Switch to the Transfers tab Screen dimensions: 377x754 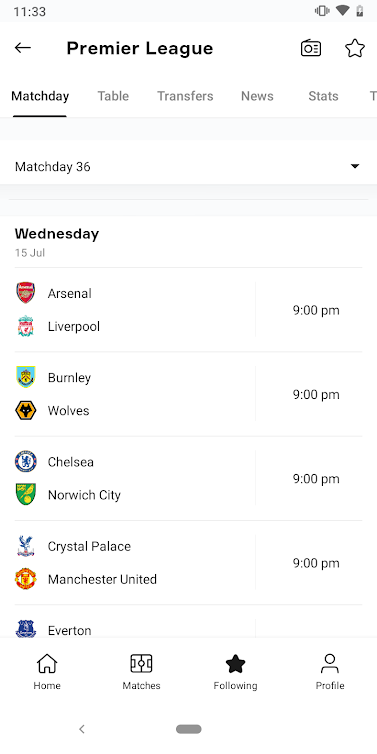click(x=185, y=96)
